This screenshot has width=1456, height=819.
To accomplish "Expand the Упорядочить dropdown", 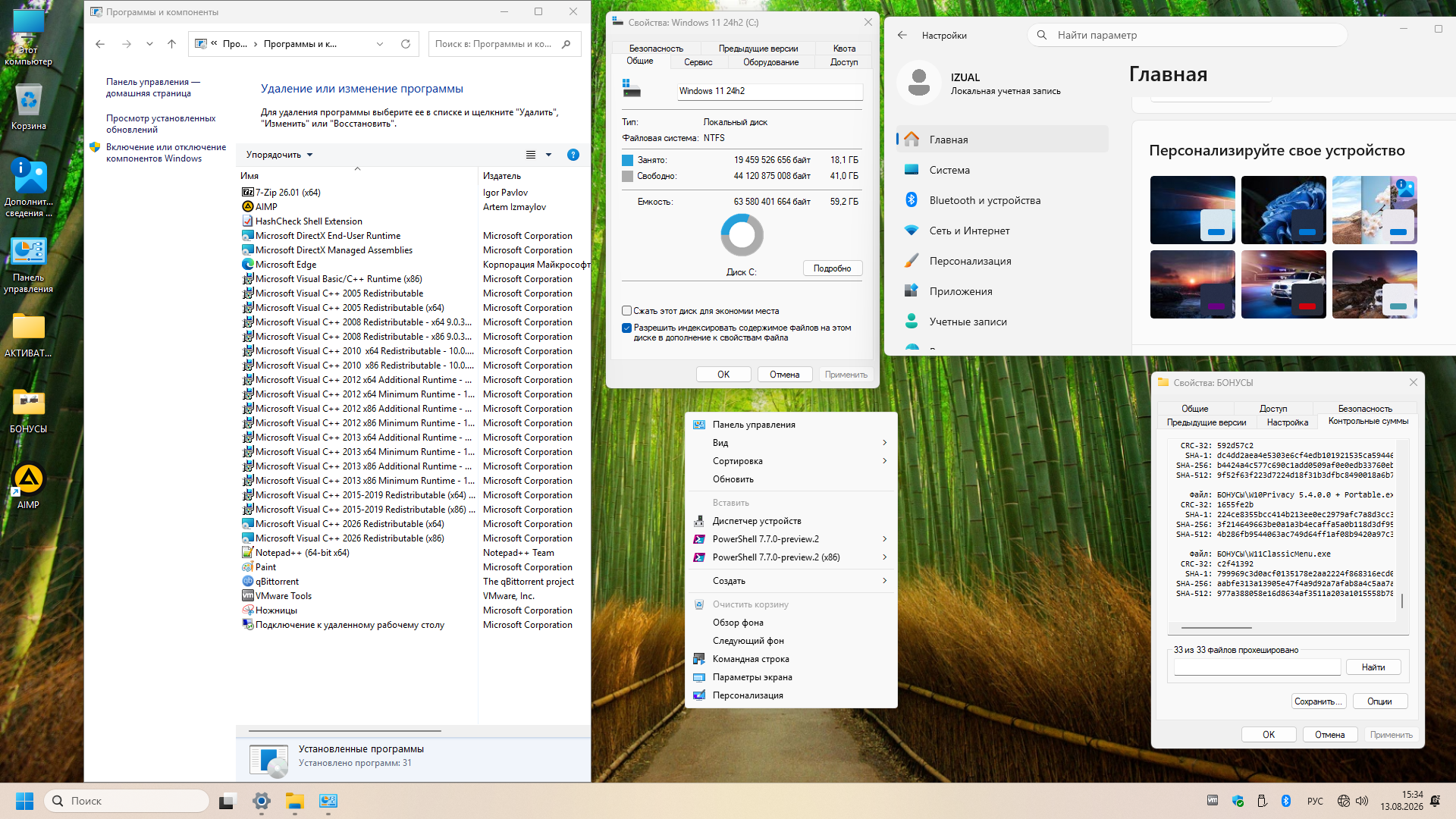I will click(x=279, y=155).
